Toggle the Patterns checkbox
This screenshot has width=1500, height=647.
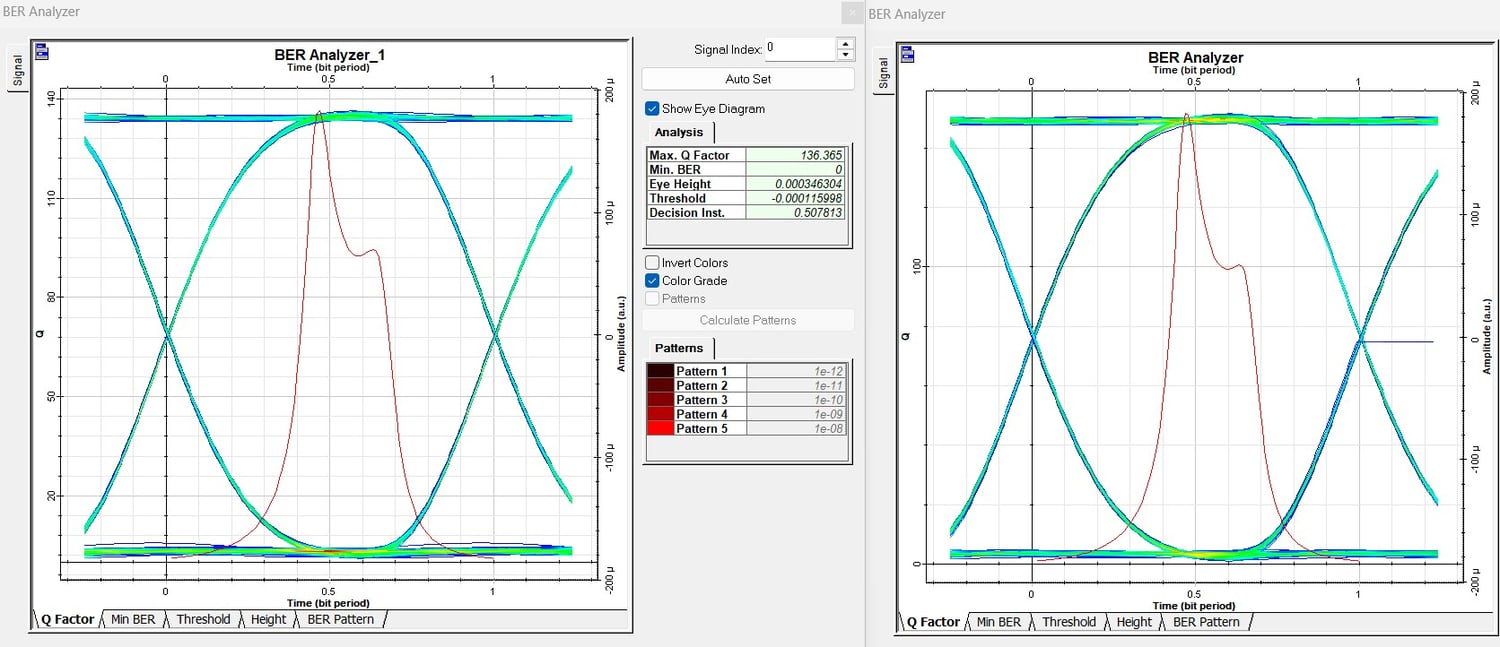(x=652, y=299)
